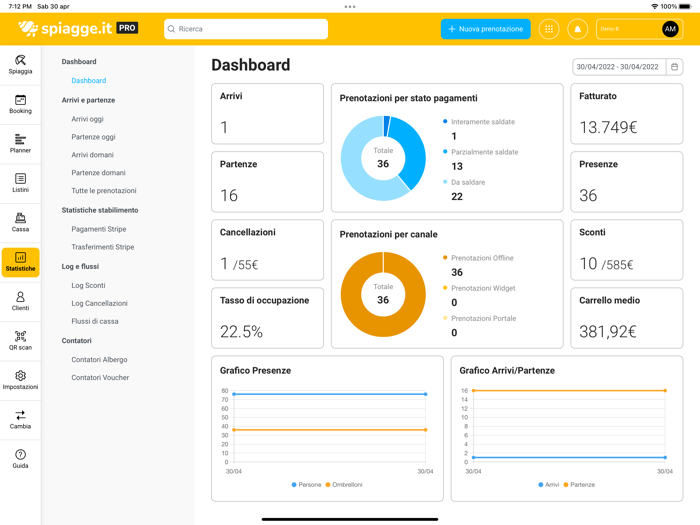The image size is (700, 525).
Task: Toggle the Persone series in Grafico Presenze legend
Action: 306,485
